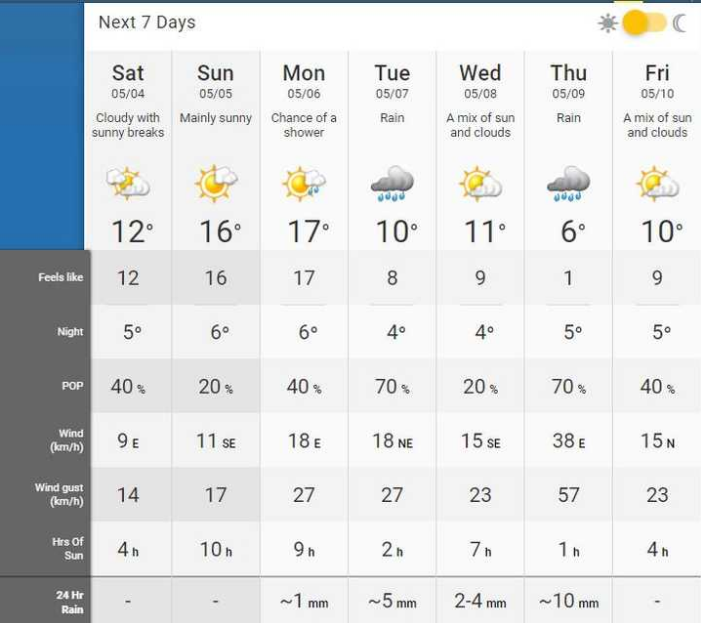Click the sun icon beside the toggle
Image resolution: width=701 pixels, height=623 pixels.
[608, 23]
